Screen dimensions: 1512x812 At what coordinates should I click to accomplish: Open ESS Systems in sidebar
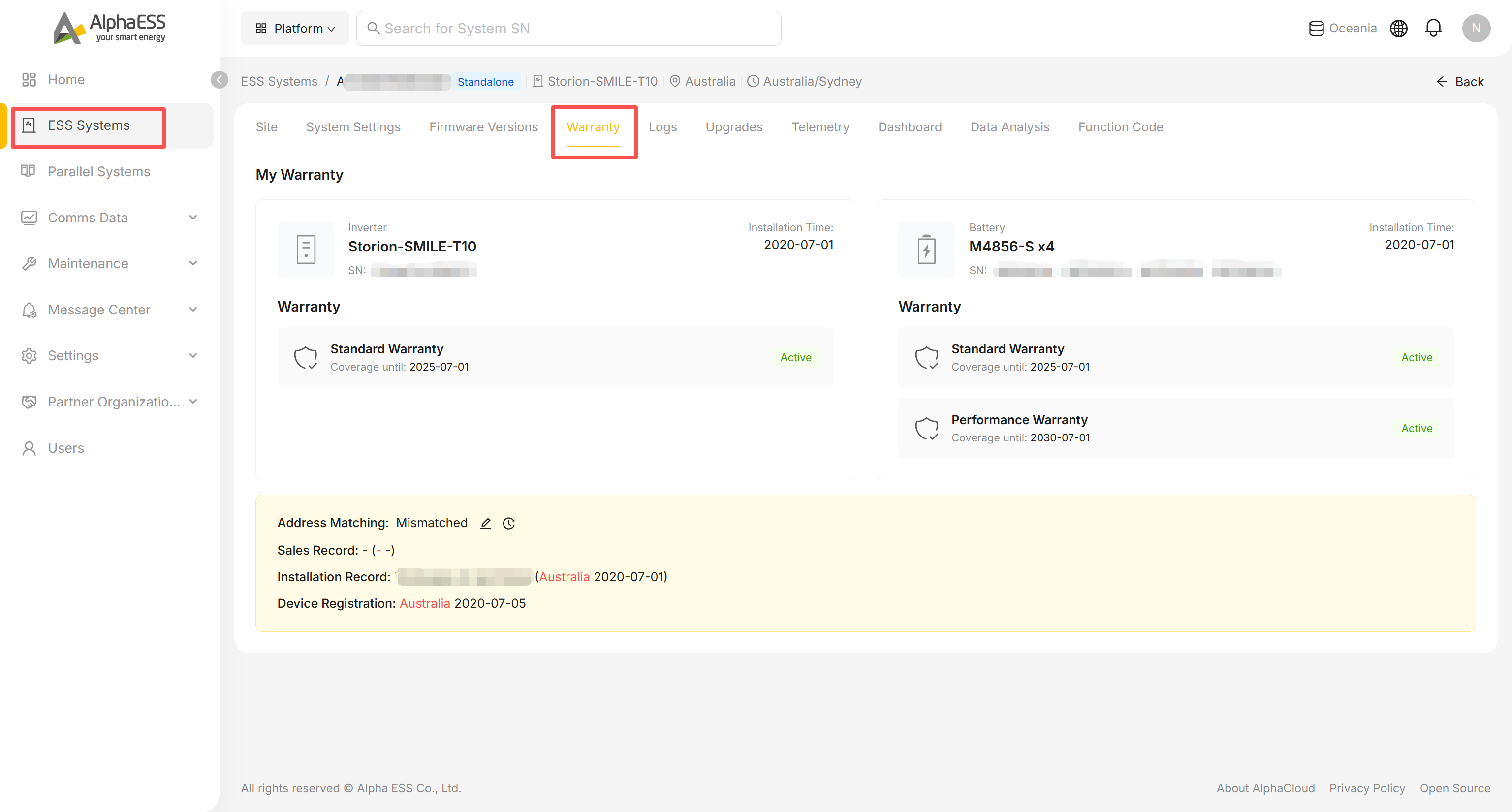(88, 125)
